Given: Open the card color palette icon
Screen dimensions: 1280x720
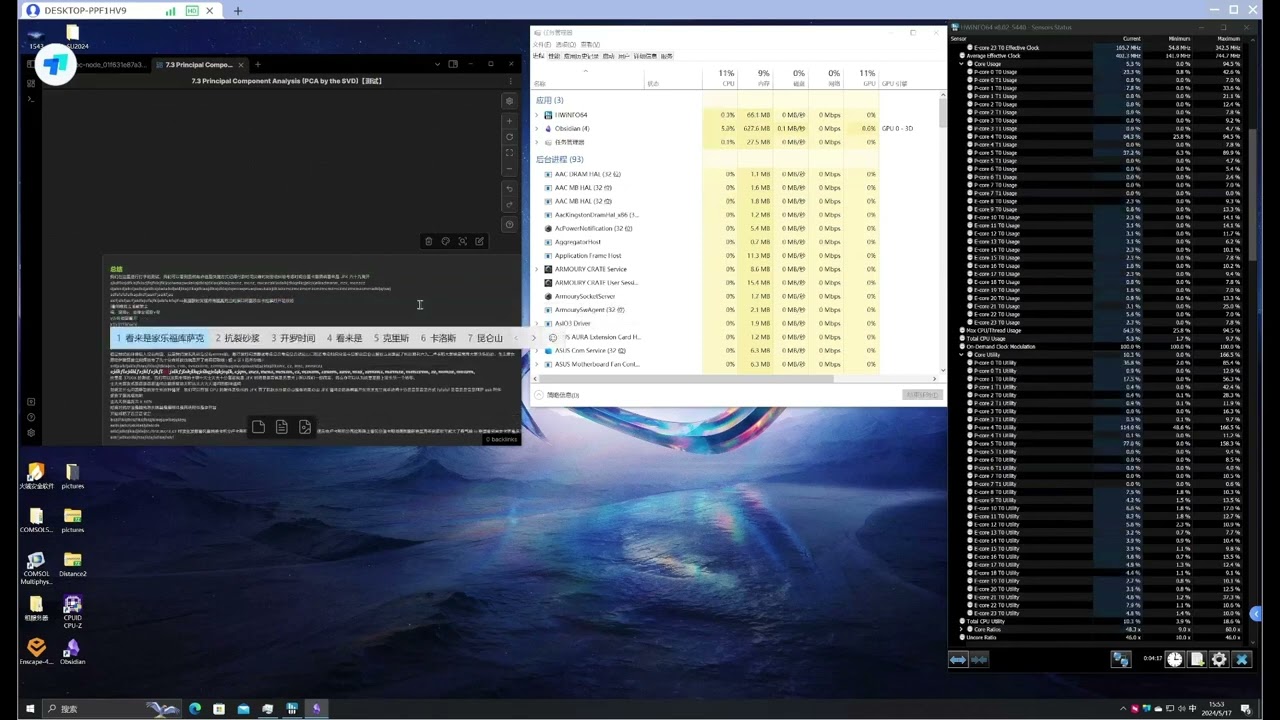Looking at the screenshot, I should click(446, 241).
